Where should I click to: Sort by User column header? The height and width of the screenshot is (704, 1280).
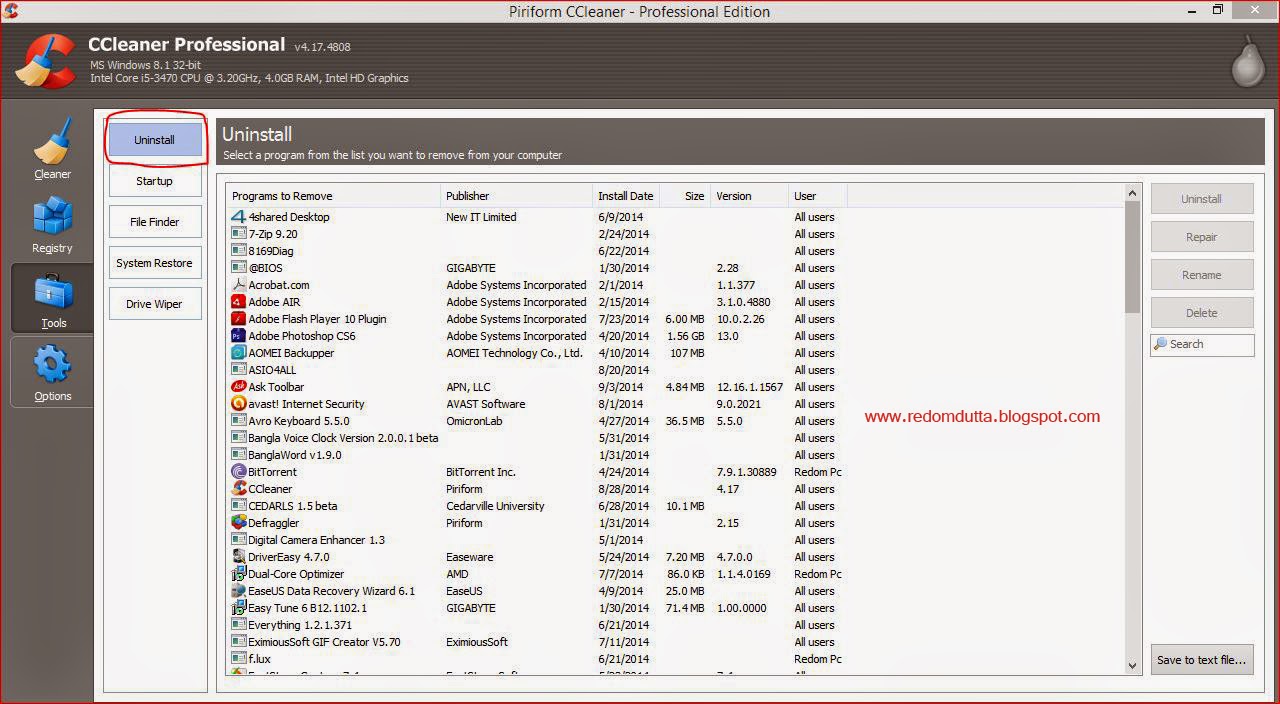(817, 196)
